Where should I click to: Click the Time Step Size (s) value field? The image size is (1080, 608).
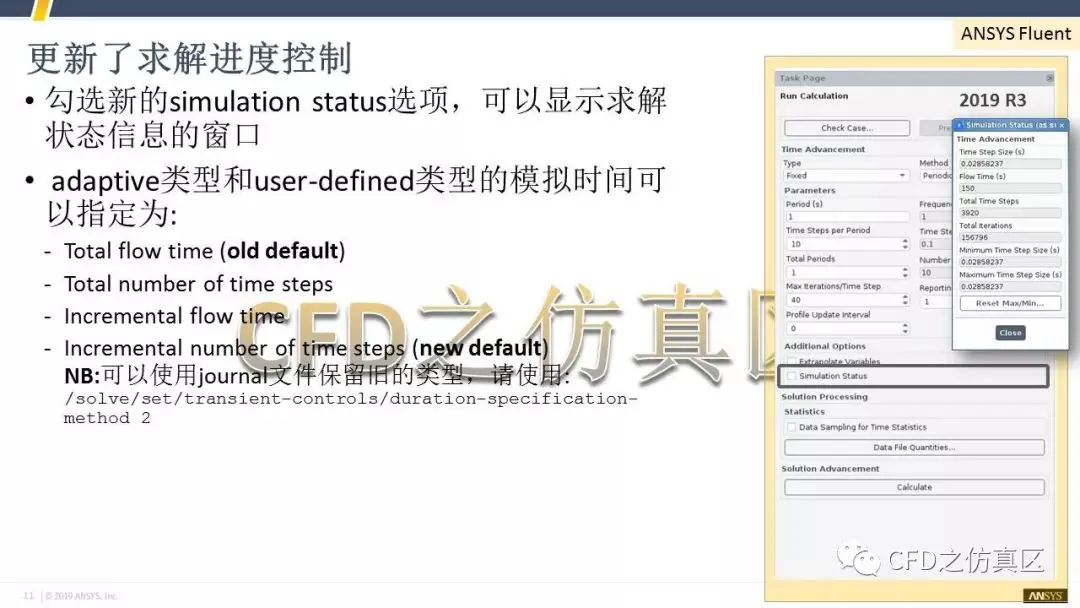click(x=1010, y=164)
